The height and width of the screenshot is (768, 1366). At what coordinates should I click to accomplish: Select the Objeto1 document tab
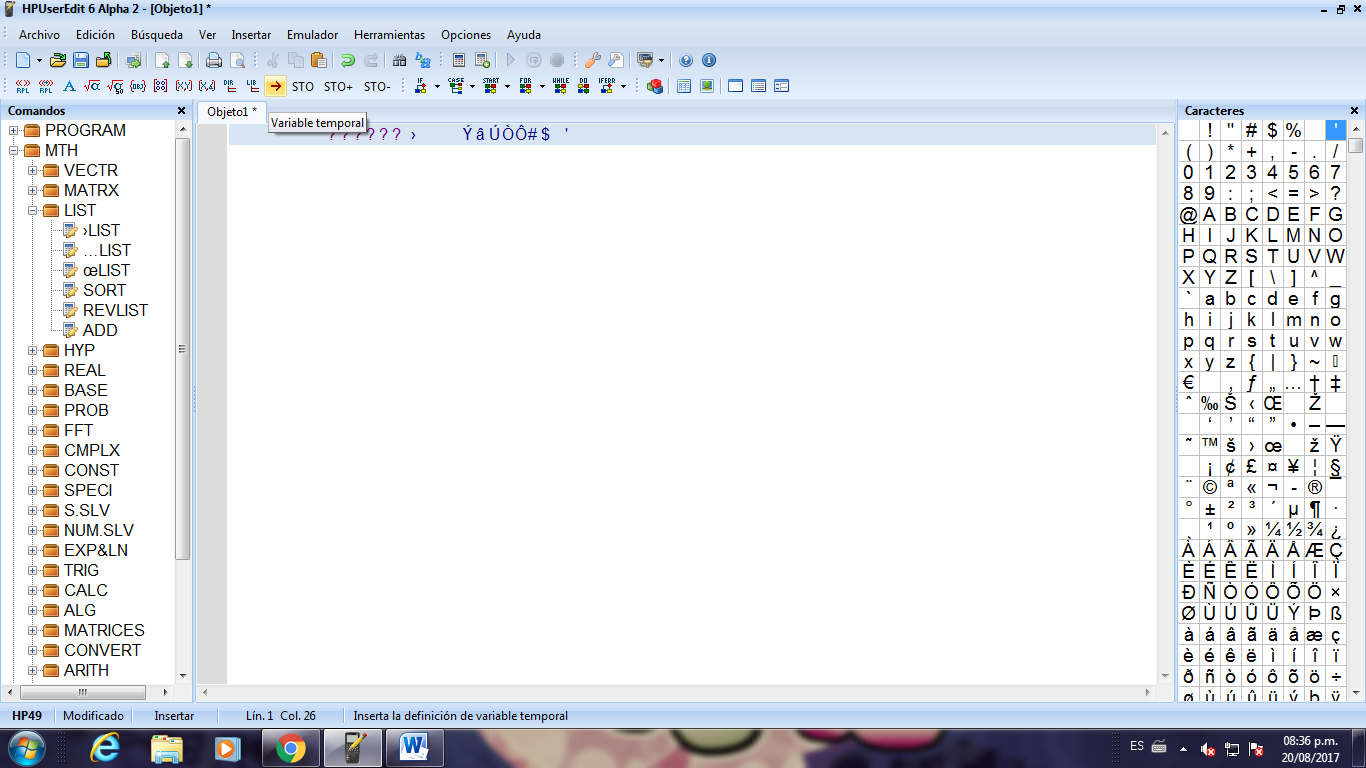pyautogui.click(x=231, y=112)
